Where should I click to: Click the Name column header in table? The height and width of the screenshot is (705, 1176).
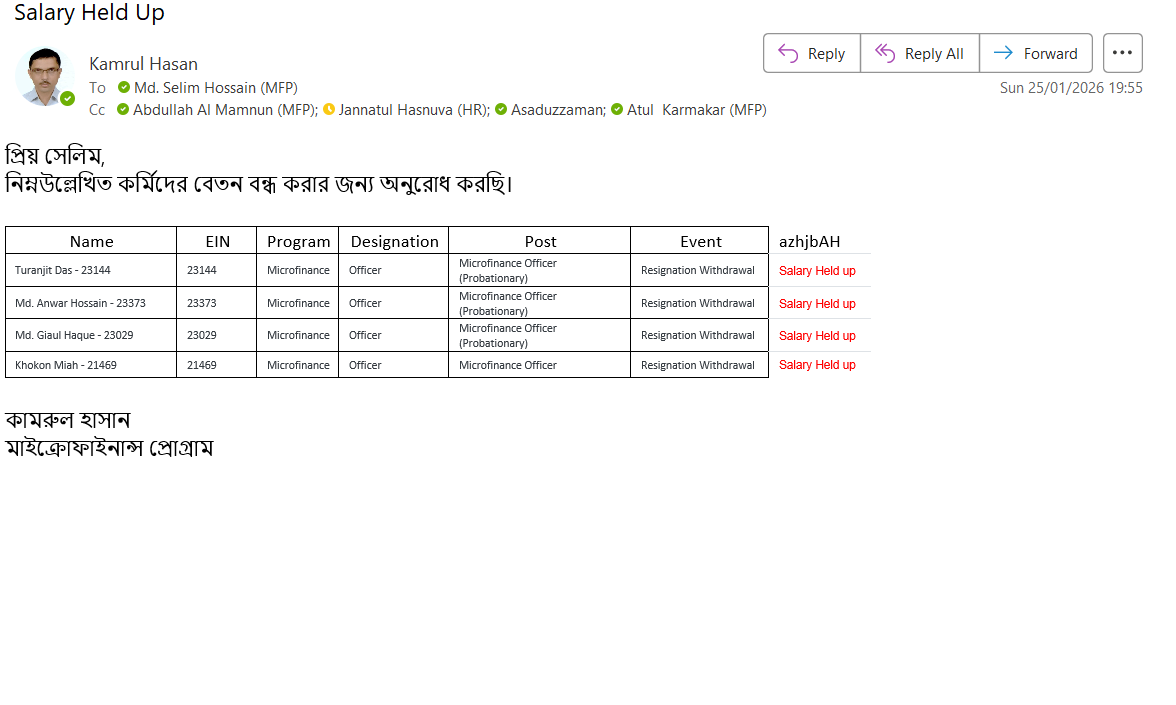(91, 241)
